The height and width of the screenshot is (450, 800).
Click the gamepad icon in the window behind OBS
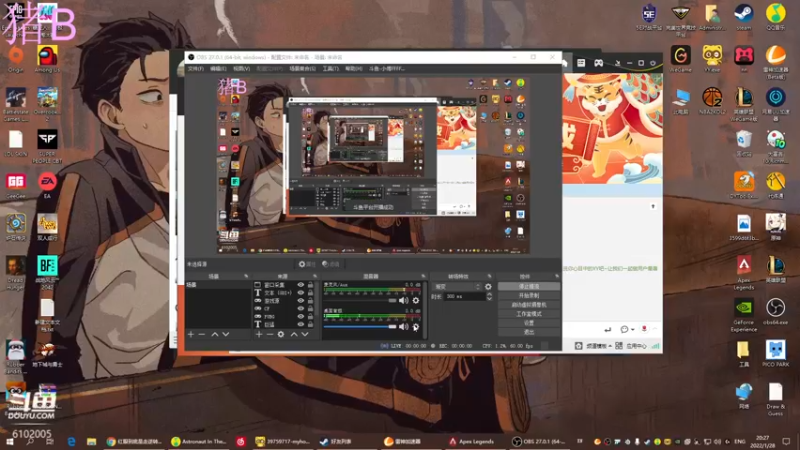point(598,63)
